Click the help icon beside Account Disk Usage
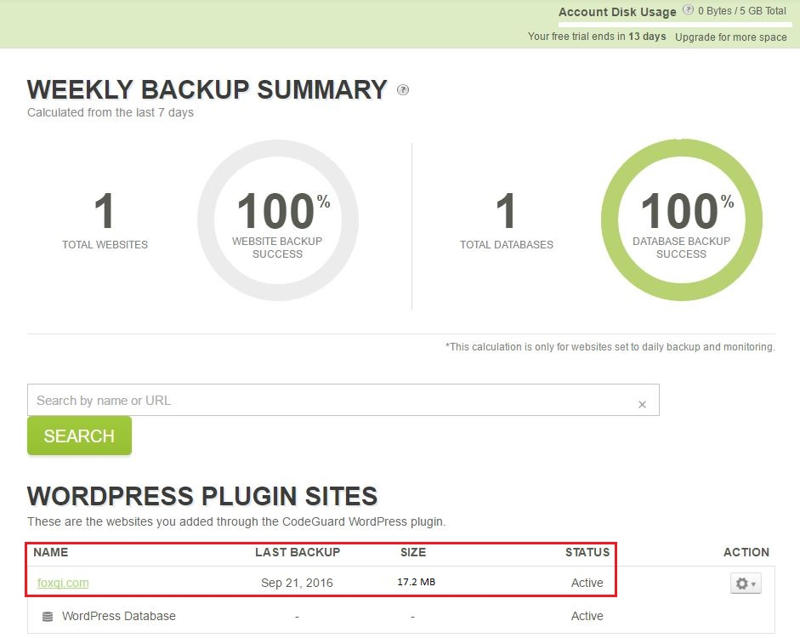 [687, 11]
